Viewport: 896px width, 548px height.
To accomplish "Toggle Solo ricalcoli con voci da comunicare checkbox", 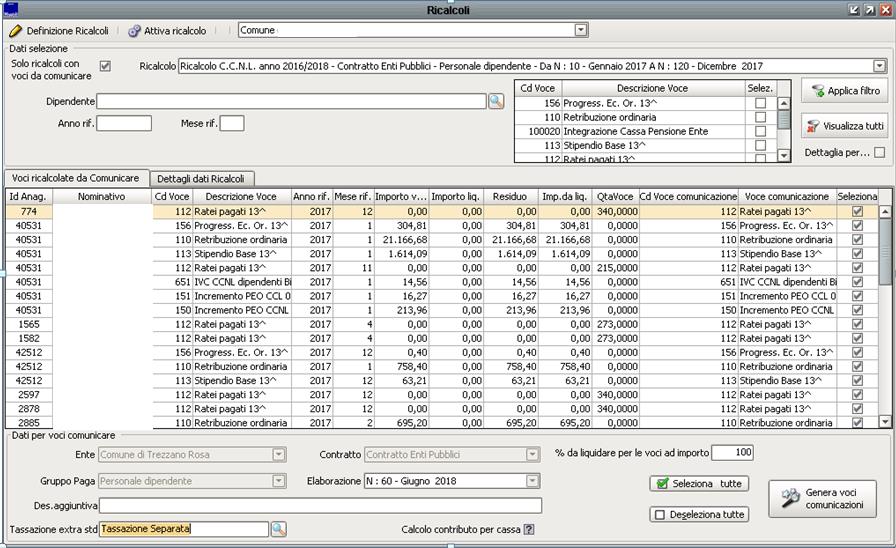I will click(106, 67).
